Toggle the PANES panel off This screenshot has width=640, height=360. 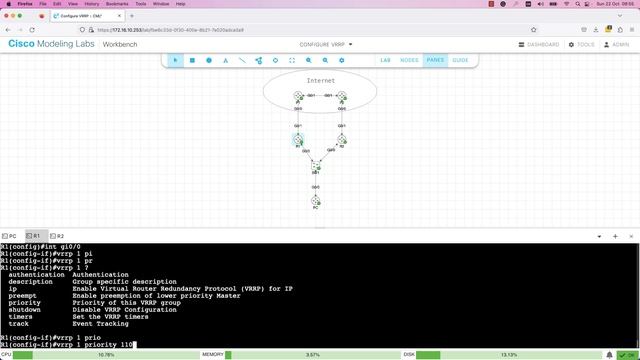(x=435, y=60)
